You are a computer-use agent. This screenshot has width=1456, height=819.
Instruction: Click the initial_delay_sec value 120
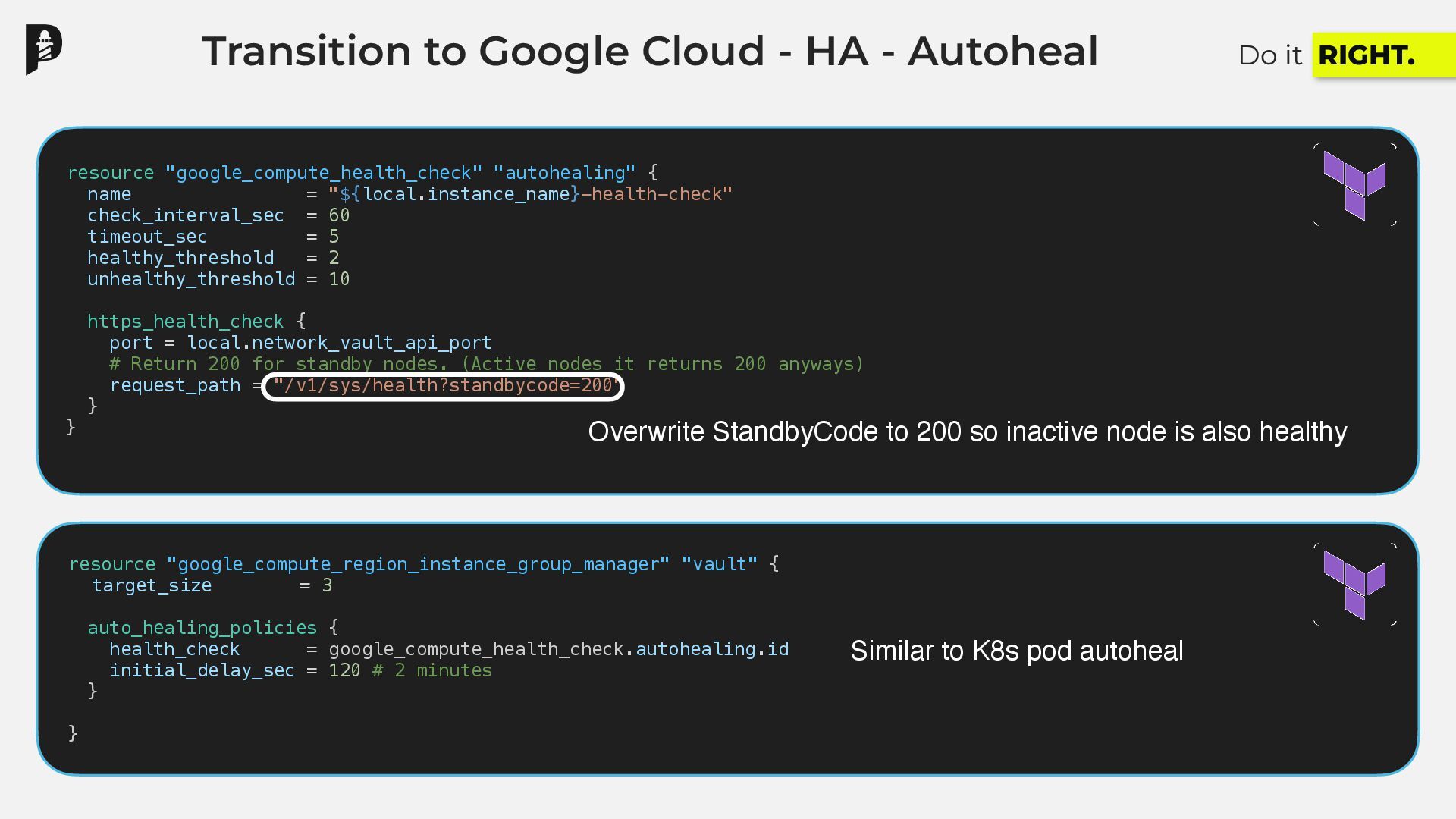344,670
